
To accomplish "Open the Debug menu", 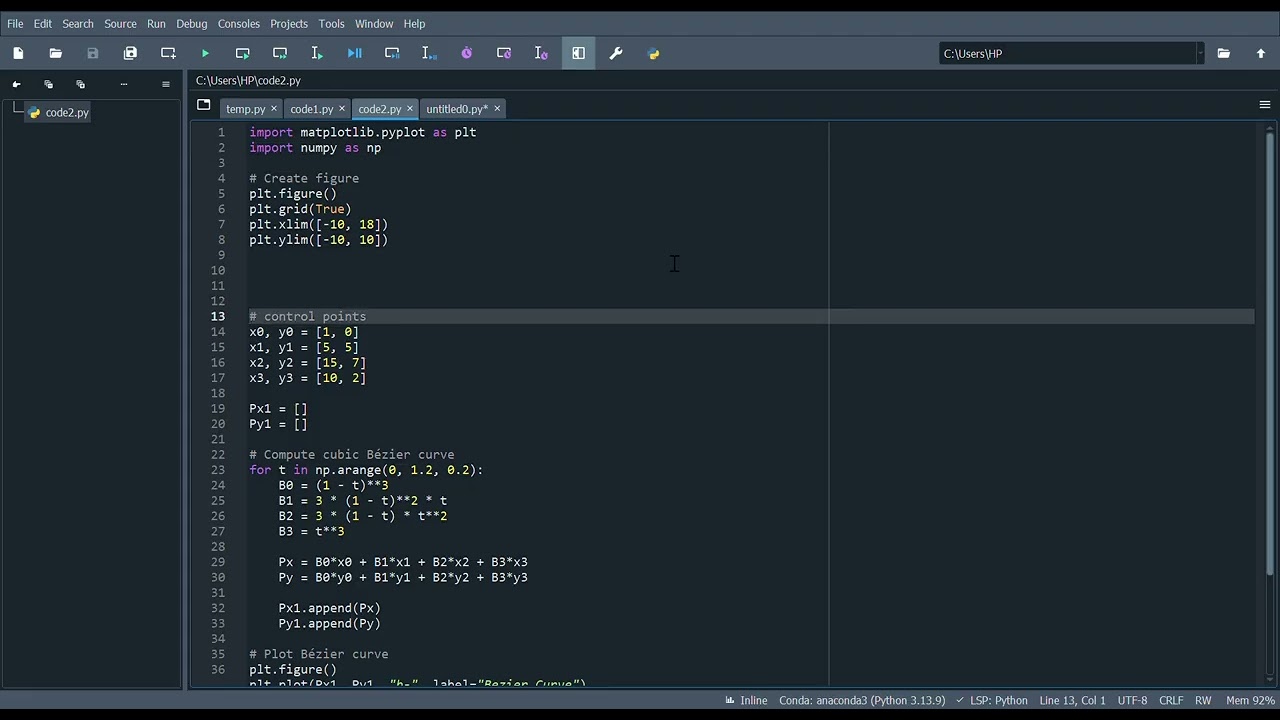I will coord(192,24).
